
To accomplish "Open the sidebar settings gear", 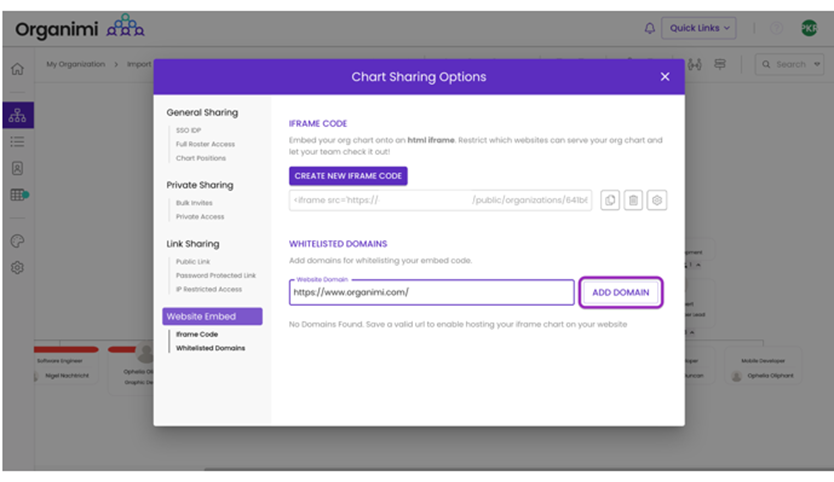I will point(17,268).
